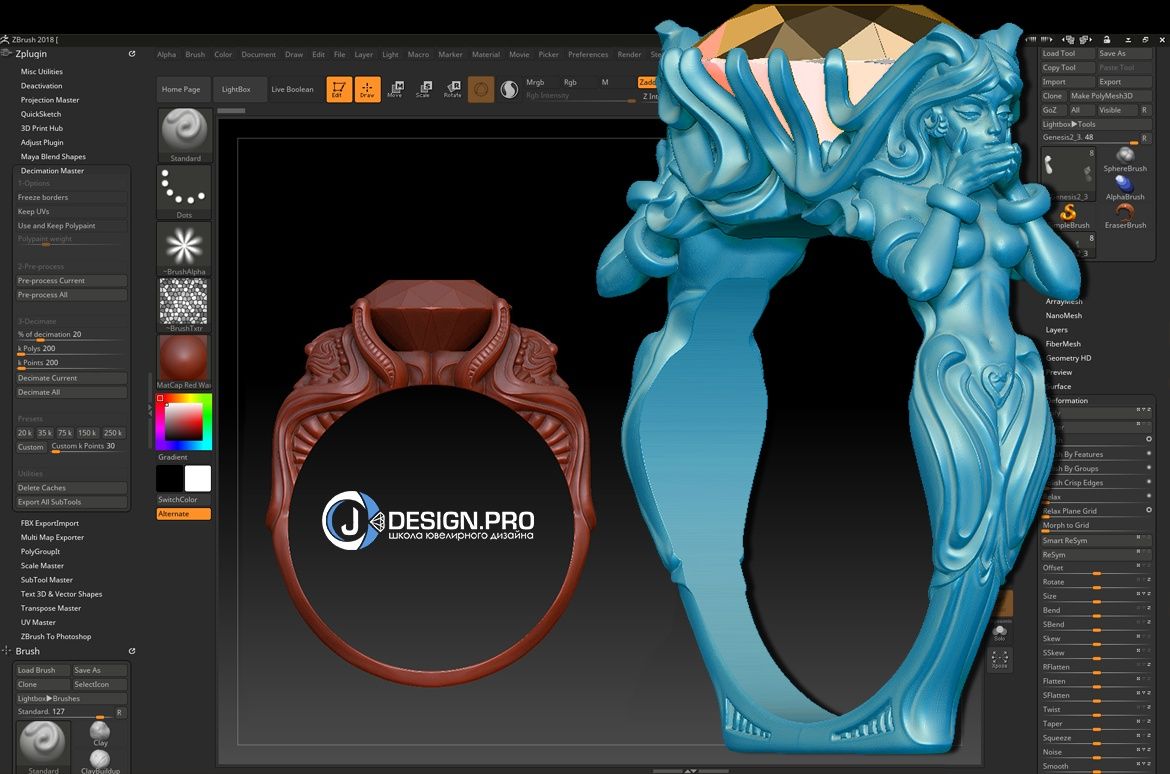Toggle the Alternate color button
Viewport: 1170px width, 774px height.
tap(184, 514)
